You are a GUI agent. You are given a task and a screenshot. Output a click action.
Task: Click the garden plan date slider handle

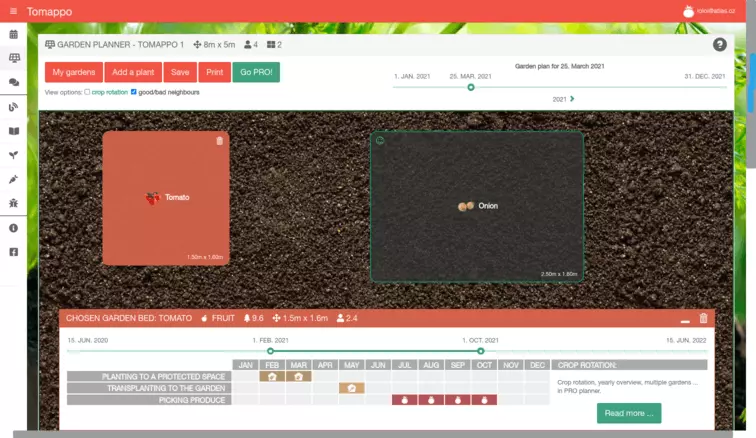[x=471, y=87]
